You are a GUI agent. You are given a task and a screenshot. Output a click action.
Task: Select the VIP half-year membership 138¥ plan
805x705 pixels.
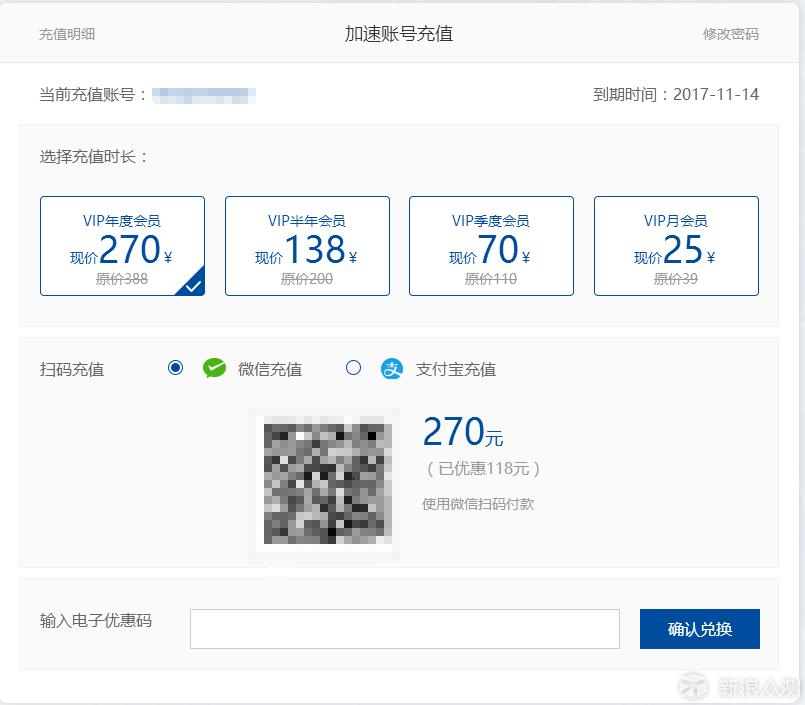tap(307, 245)
